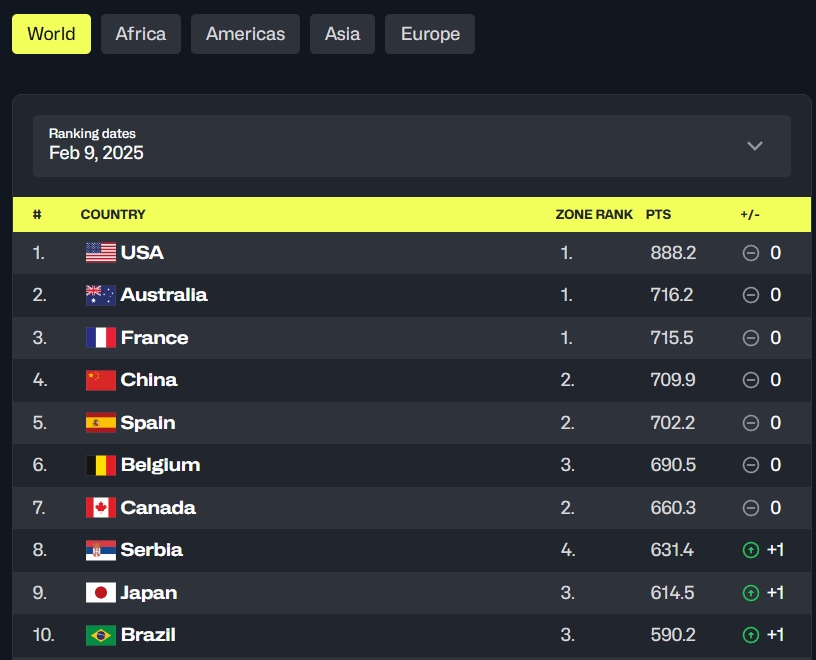Open the Belgium country link
816x660 pixels.
pyautogui.click(x=160, y=465)
